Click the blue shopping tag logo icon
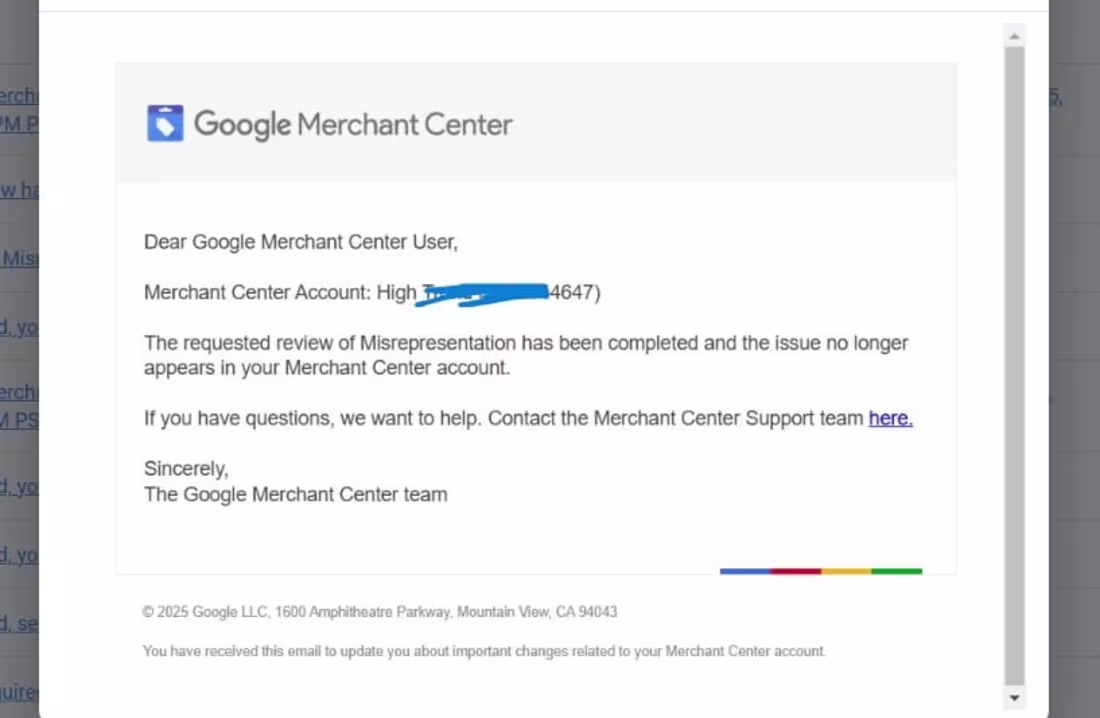The width and height of the screenshot is (1100, 718). pos(163,122)
